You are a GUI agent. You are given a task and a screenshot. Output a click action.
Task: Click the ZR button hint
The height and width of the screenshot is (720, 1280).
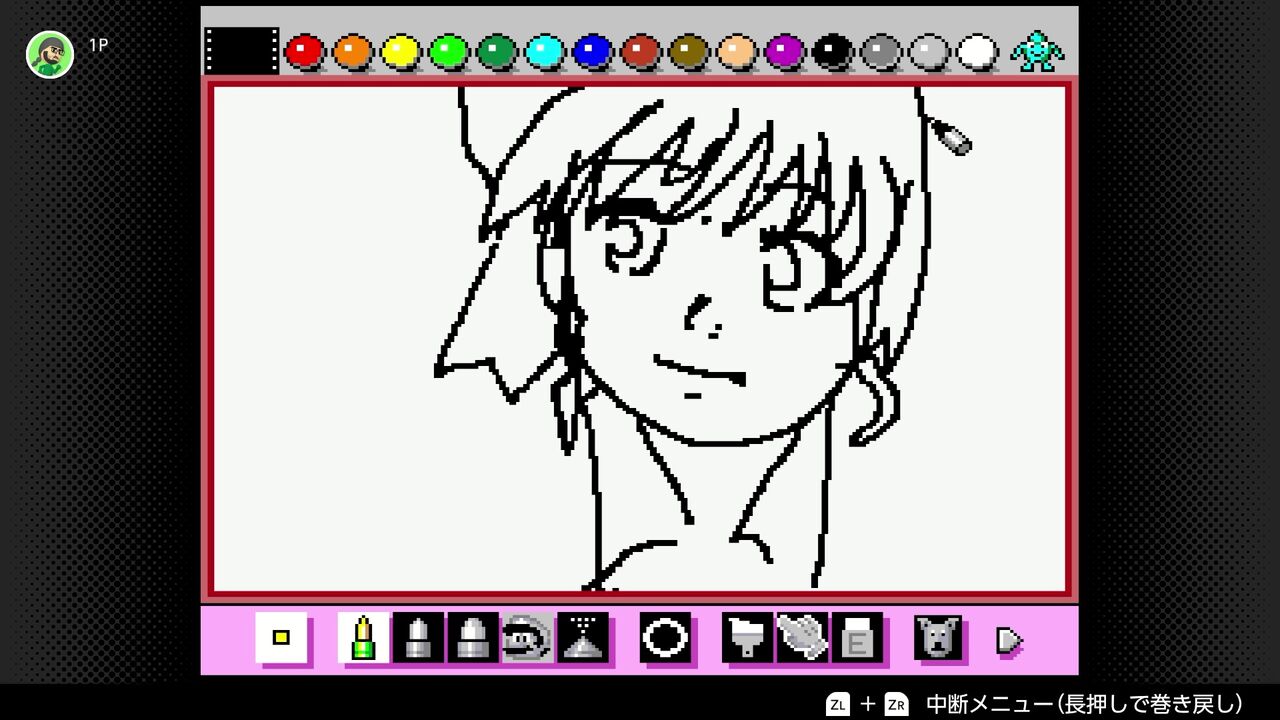tap(897, 704)
